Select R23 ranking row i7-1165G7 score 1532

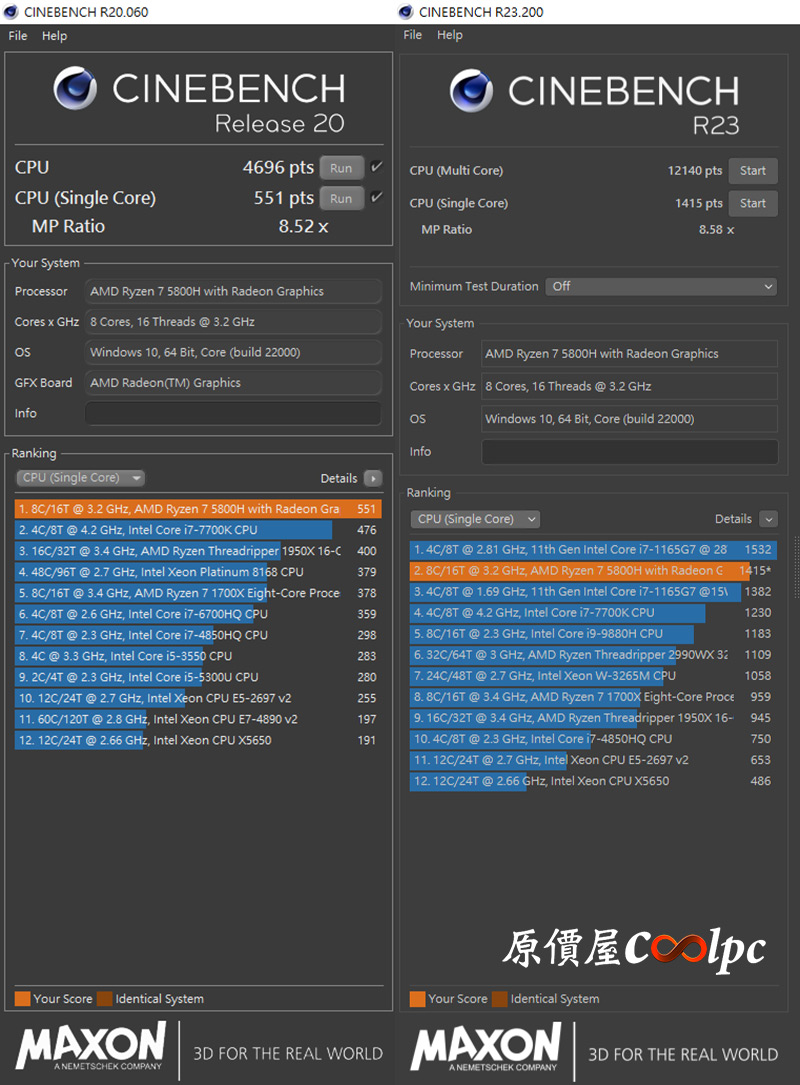[x=593, y=549]
